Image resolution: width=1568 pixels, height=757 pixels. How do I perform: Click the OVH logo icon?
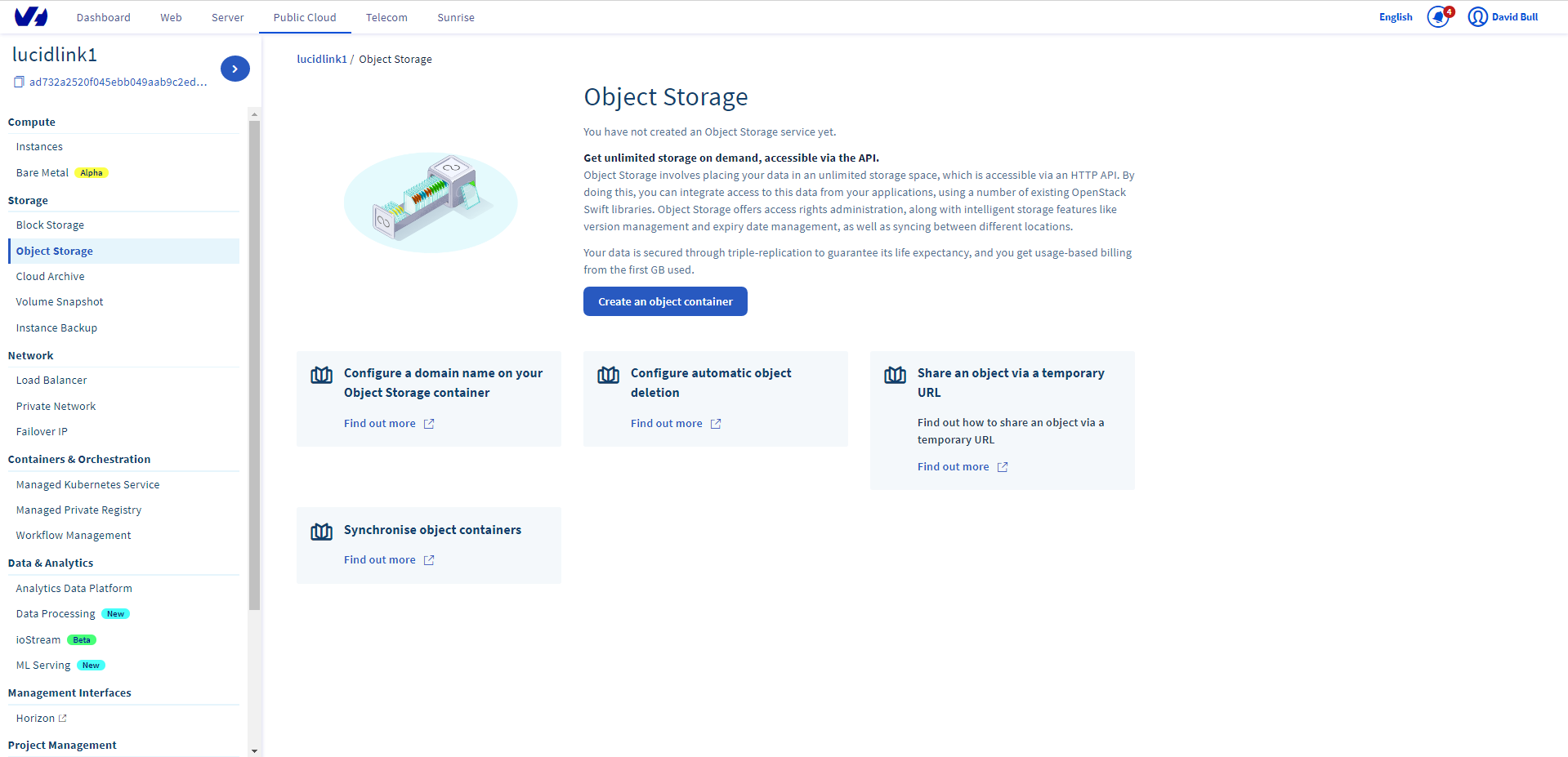coord(31,16)
